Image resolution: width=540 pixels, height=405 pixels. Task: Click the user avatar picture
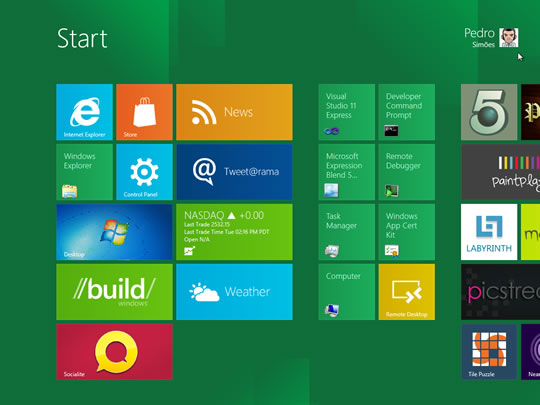pos(509,38)
